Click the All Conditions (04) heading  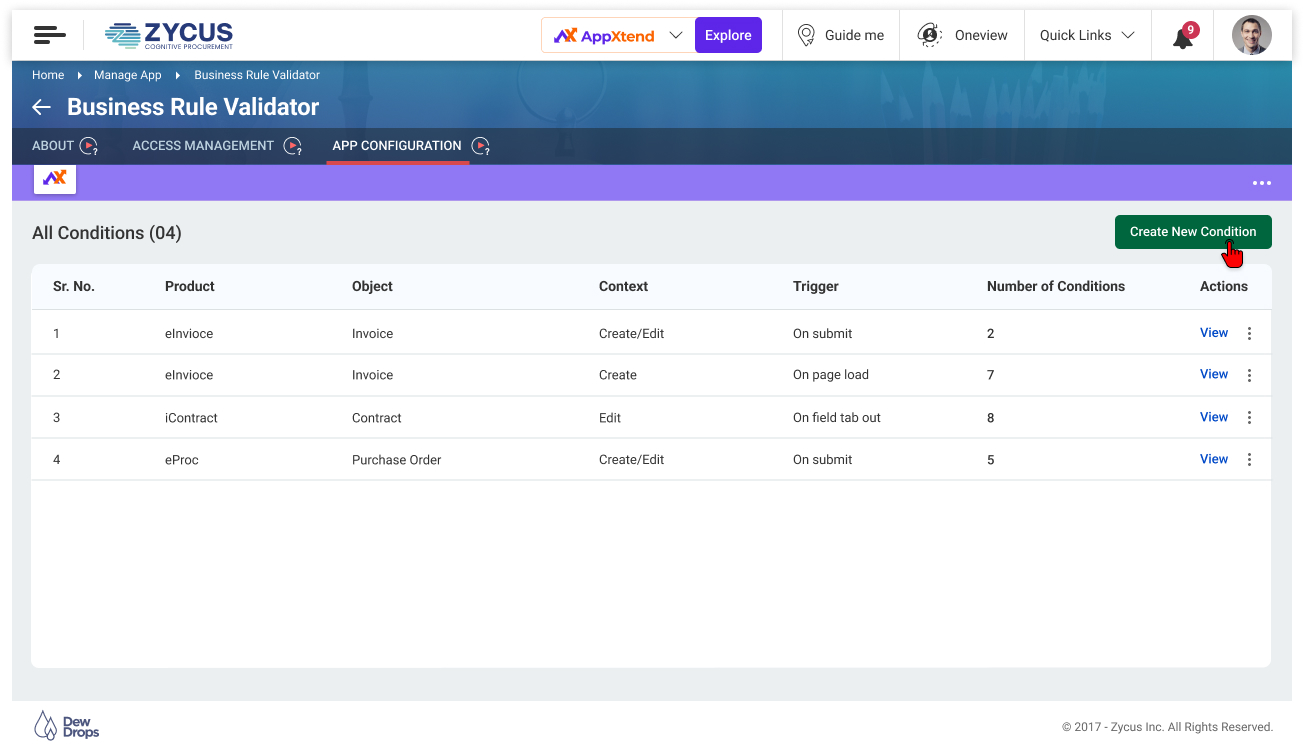pos(107,233)
